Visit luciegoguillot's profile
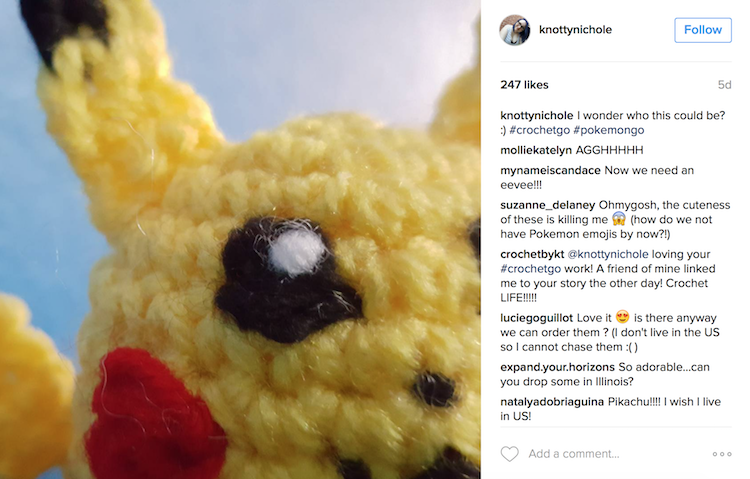This screenshot has width=750, height=479. tap(536, 318)
